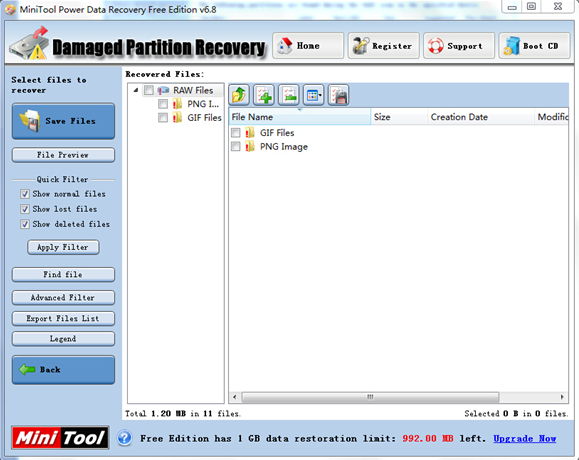Click the Register button
579x460 pixels.
tap(383, 46)
